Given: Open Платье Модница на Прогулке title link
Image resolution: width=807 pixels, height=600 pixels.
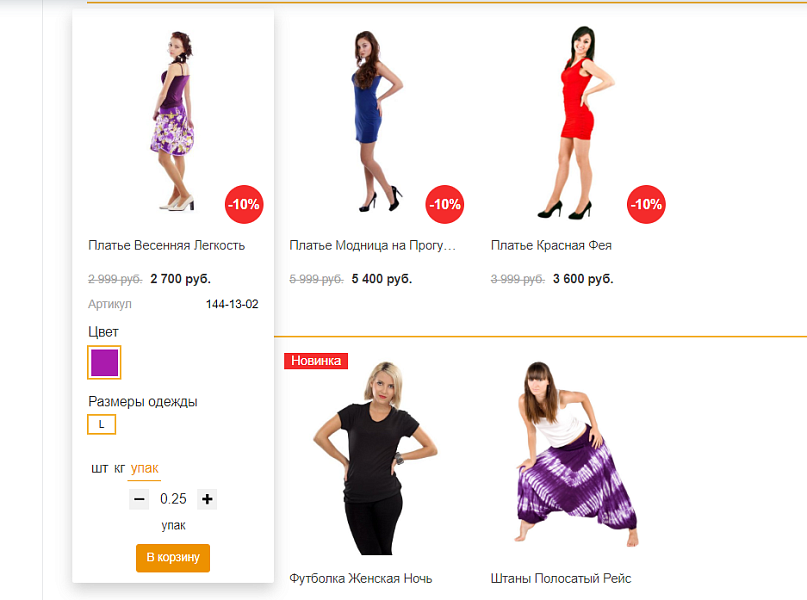Looking at the screenshot, I should pos(373,245).
